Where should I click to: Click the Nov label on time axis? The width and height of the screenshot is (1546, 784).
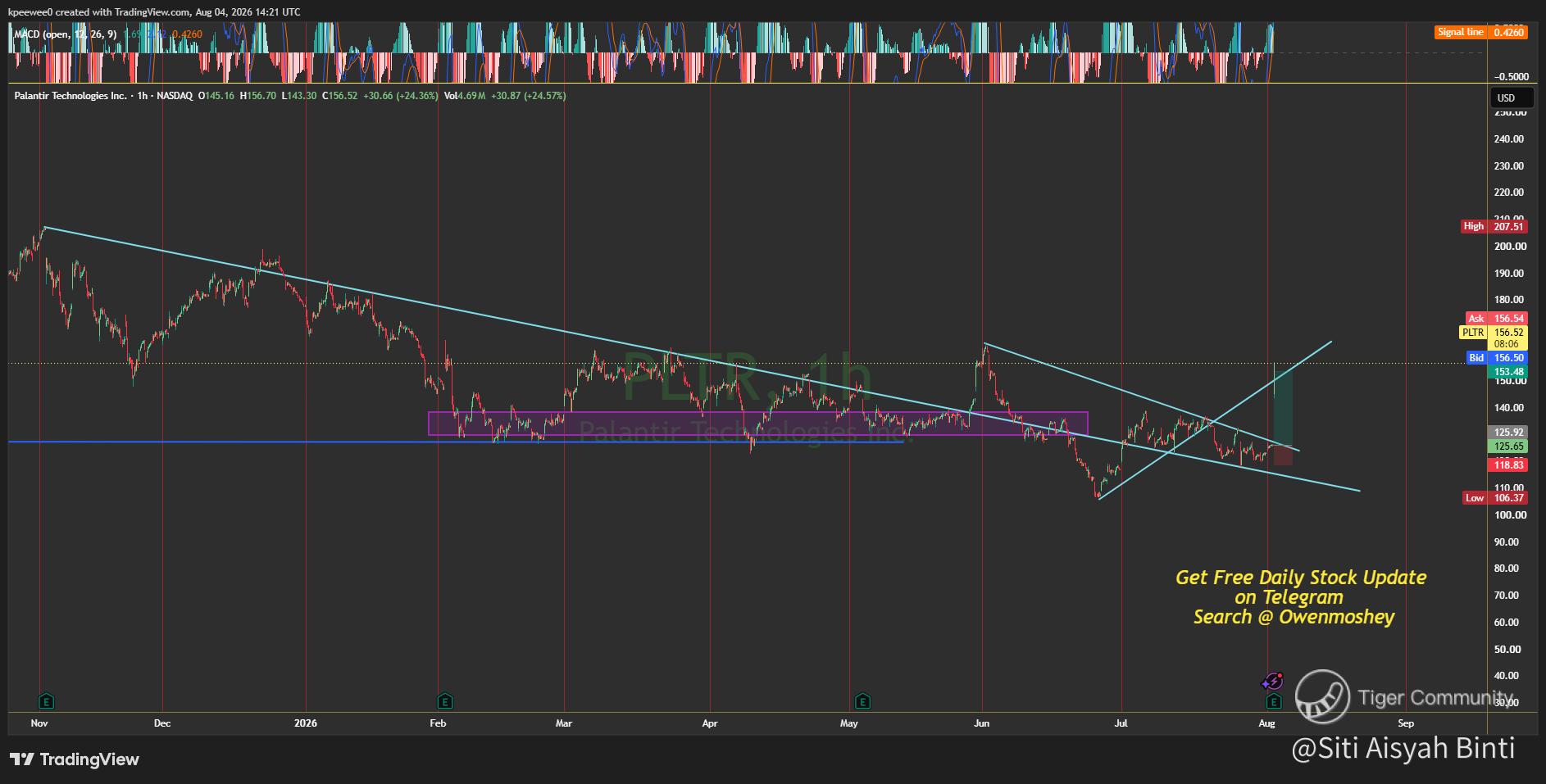[39, 723]
